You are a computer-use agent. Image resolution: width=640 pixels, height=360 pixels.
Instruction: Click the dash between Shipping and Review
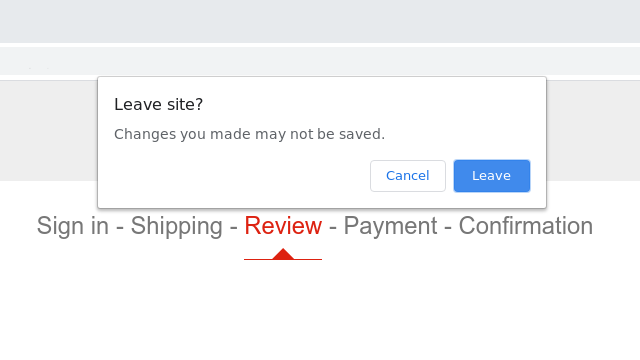(x=233, y=227)
